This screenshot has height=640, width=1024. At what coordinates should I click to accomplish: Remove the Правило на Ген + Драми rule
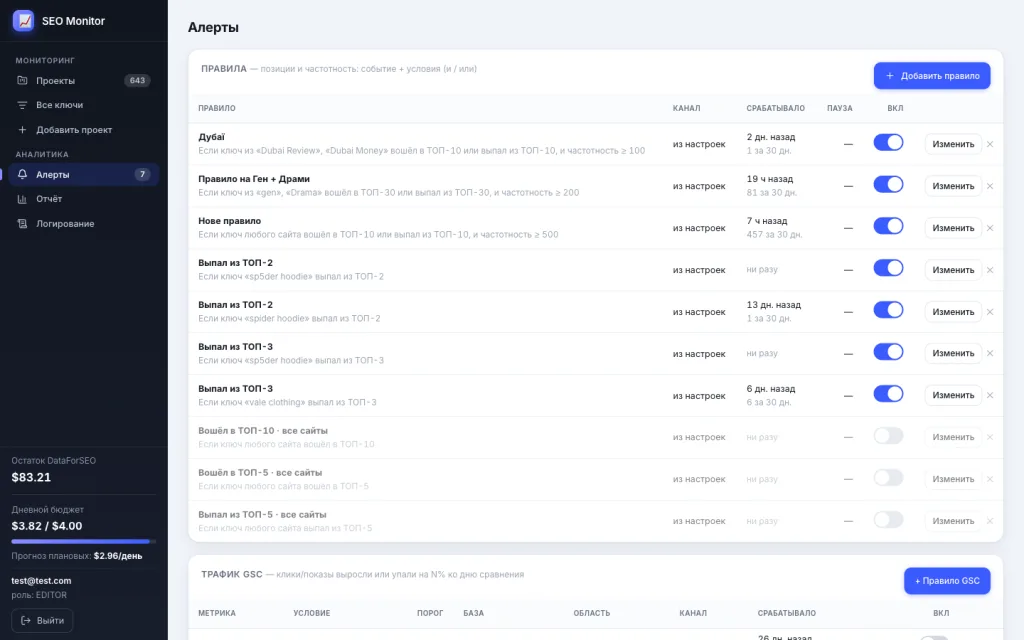coord(990,186)
